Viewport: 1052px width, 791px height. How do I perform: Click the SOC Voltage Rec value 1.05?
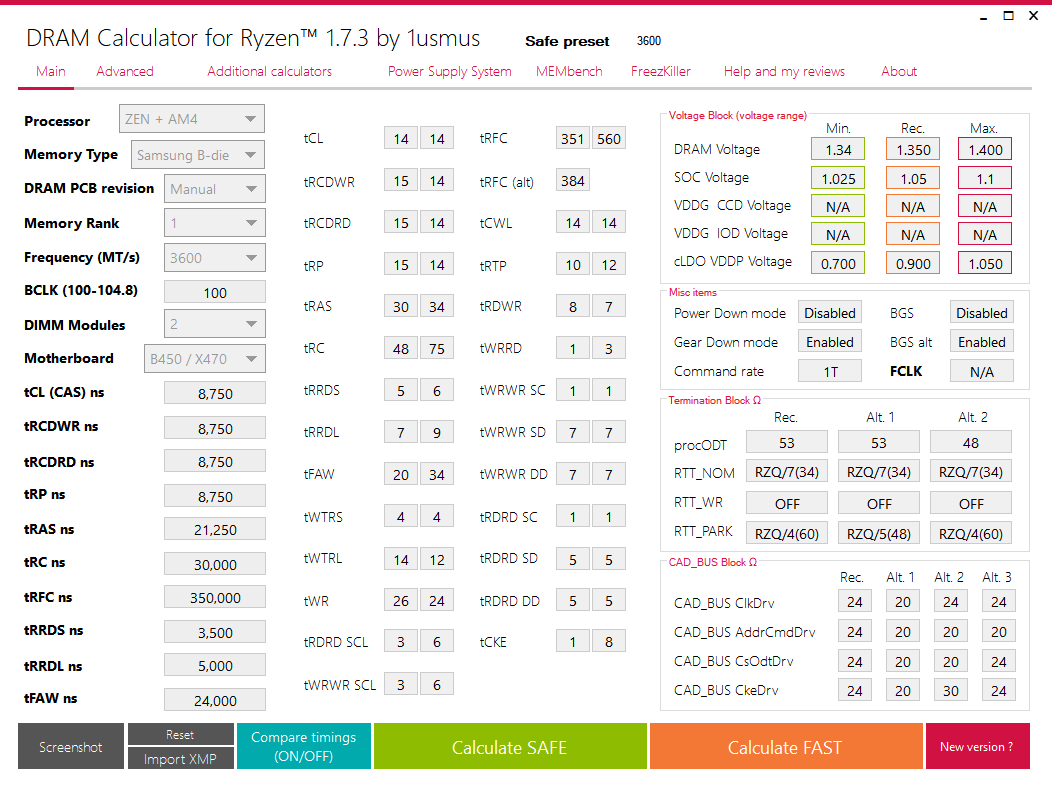(913, 178)
